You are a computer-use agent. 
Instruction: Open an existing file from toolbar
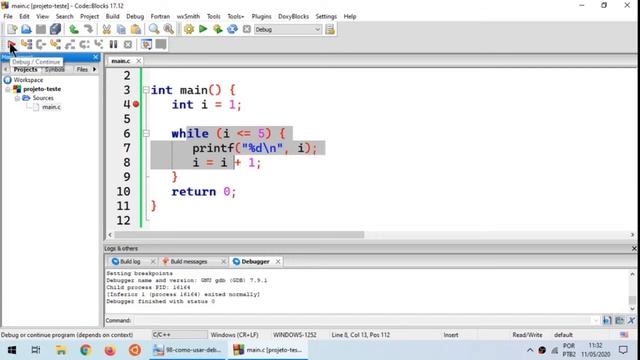coord(26,29)
